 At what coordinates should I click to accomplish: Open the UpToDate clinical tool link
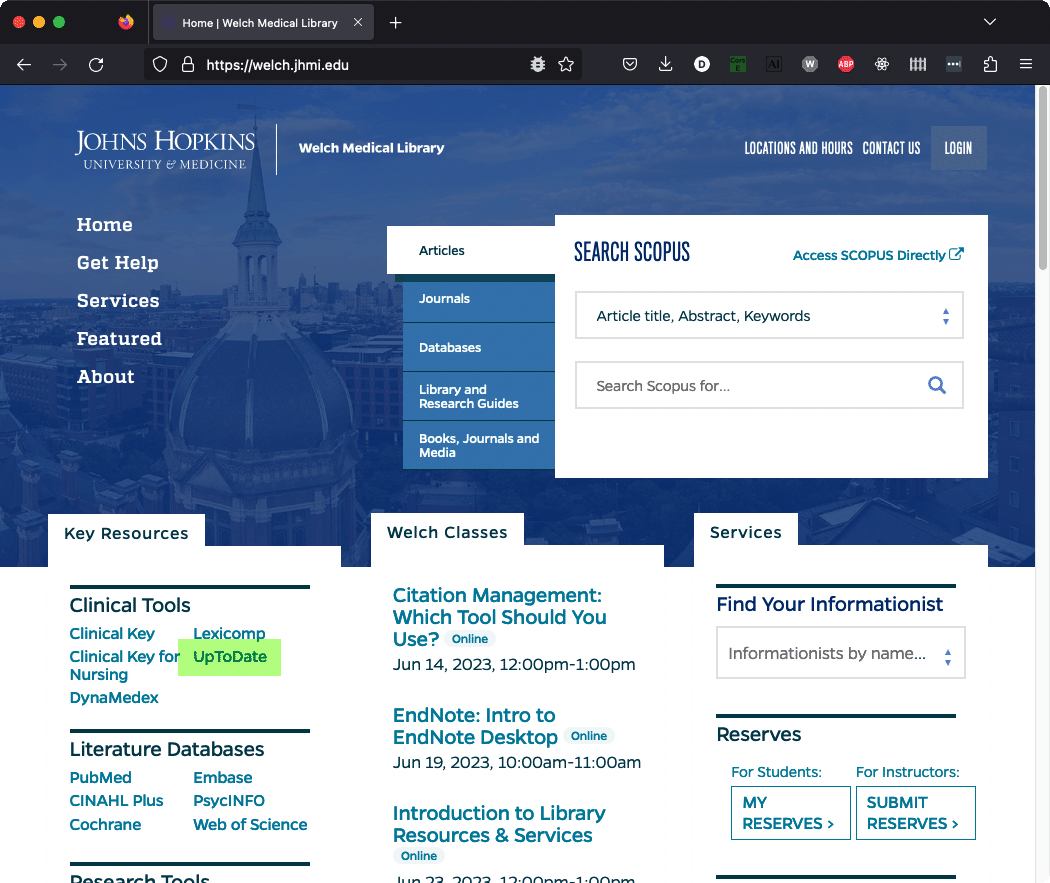[x=230, y=657]
